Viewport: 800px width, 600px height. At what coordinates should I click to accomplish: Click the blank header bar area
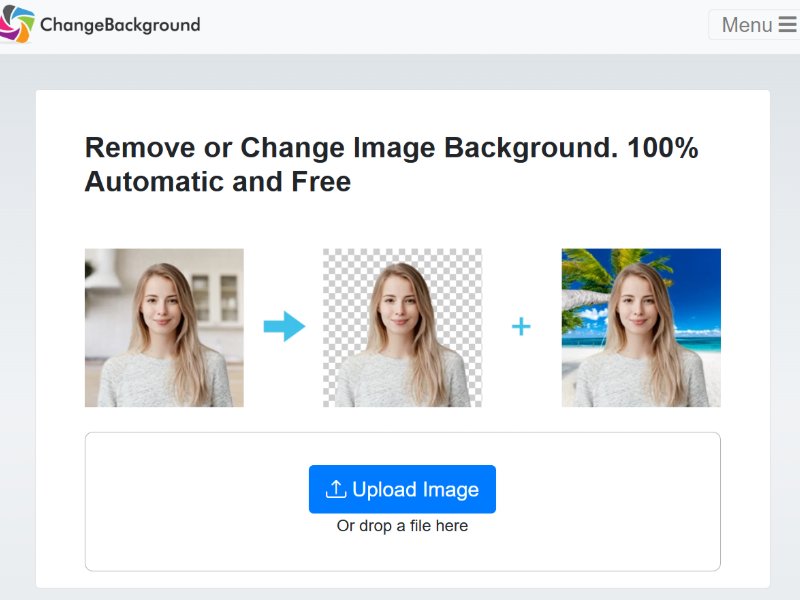click(450, 26)
